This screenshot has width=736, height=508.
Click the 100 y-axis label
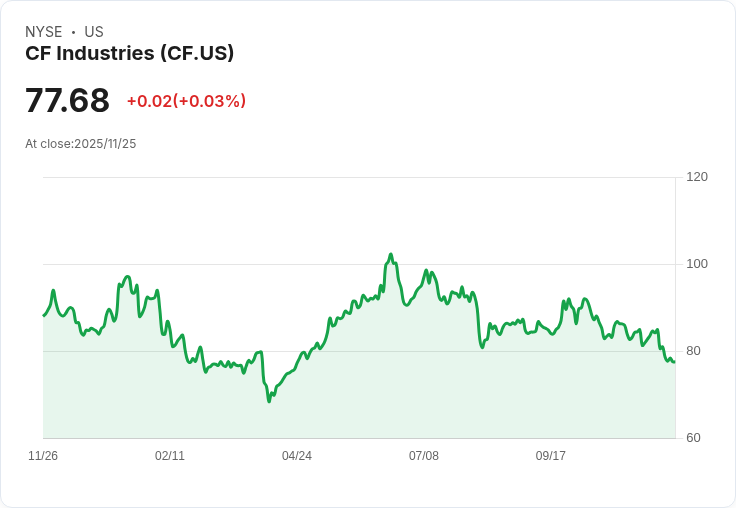(697, 264)
